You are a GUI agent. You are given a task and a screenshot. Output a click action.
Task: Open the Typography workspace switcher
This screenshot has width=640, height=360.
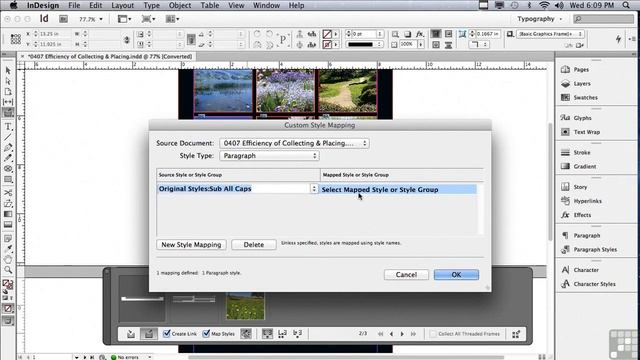(540, 19)
